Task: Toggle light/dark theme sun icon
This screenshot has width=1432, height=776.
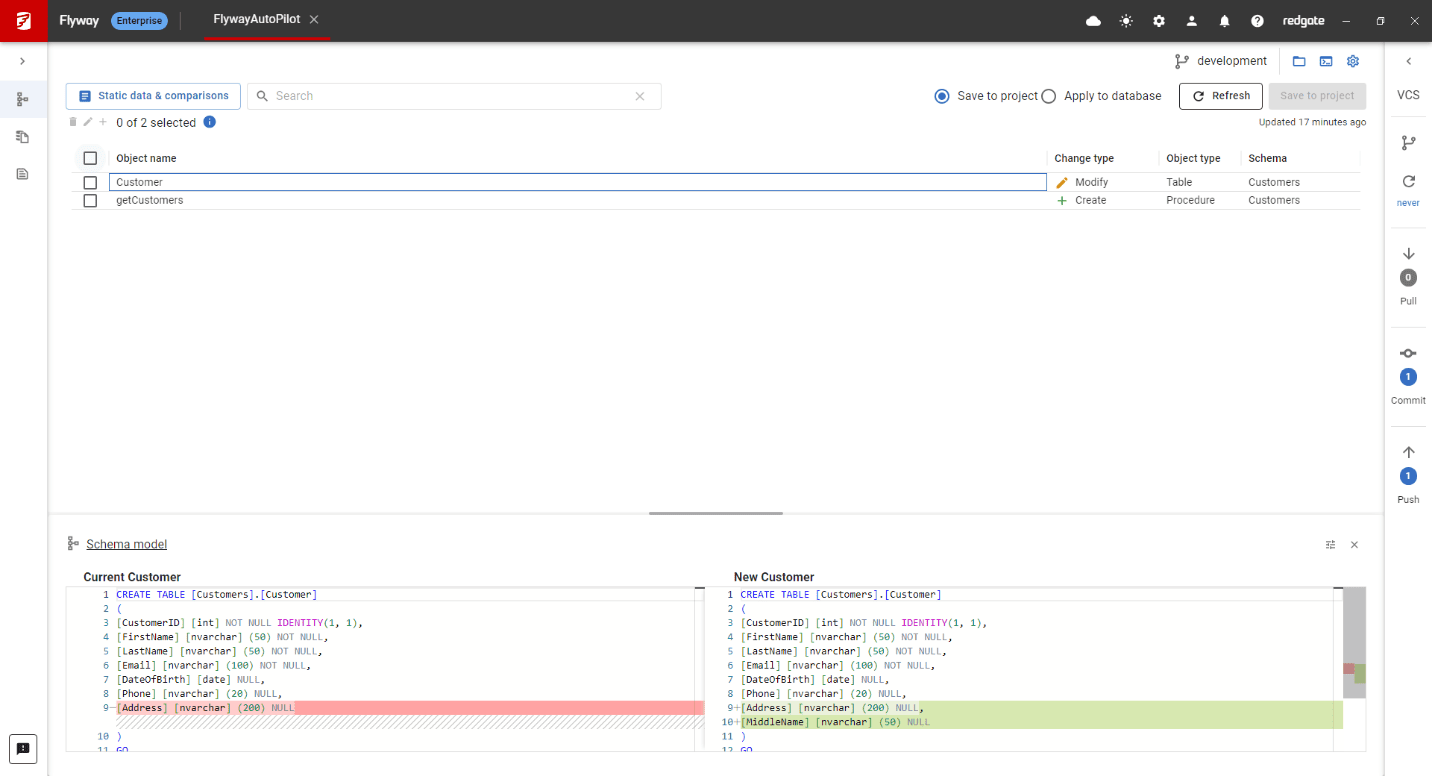Action: [x=1126, y=21]
